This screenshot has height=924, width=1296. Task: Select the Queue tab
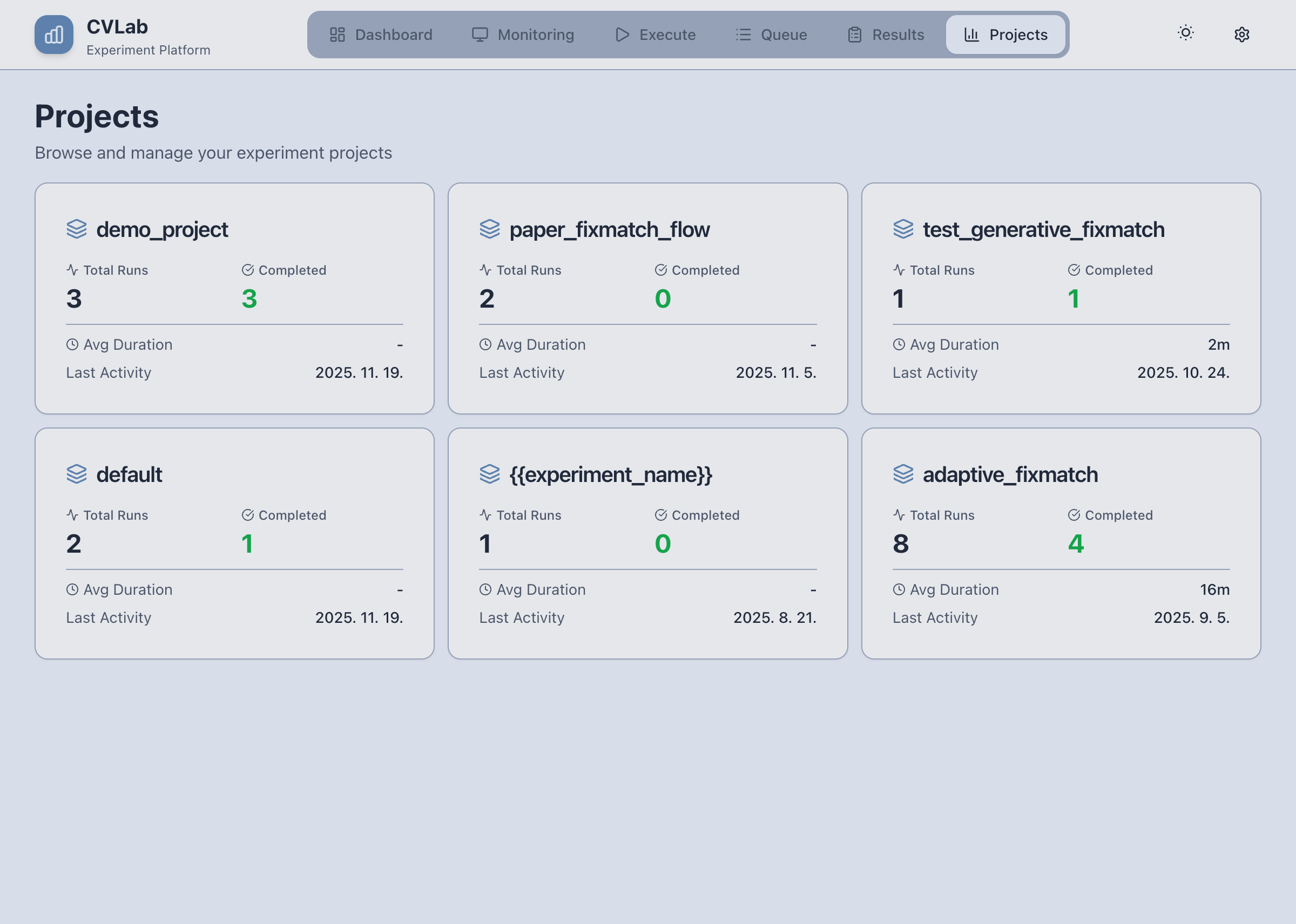click(771, 35)
